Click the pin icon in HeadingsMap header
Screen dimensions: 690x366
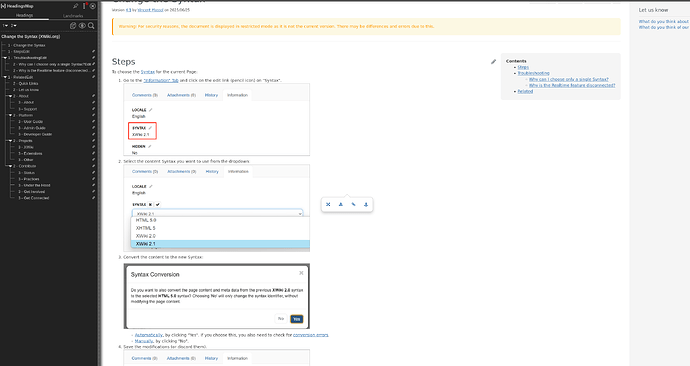pos(75,6)
